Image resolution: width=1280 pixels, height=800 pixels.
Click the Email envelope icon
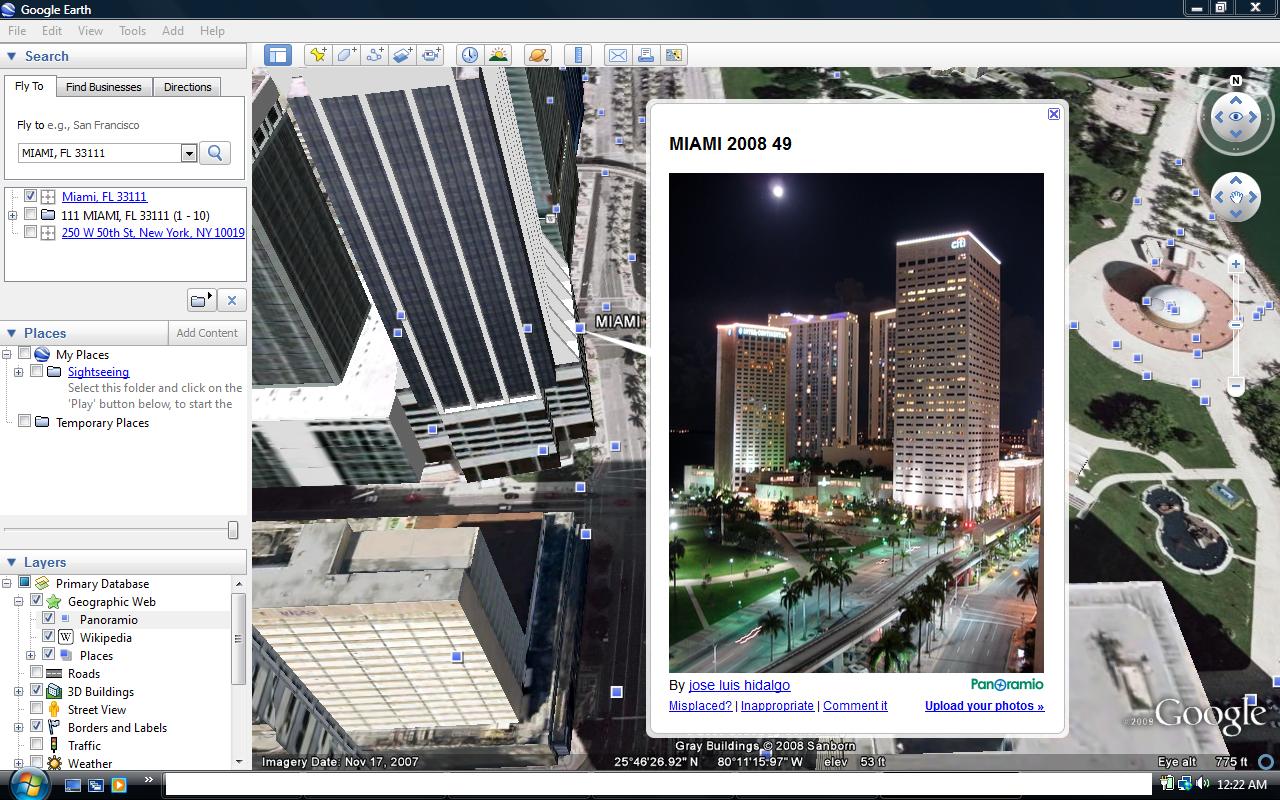pos(617,55)
